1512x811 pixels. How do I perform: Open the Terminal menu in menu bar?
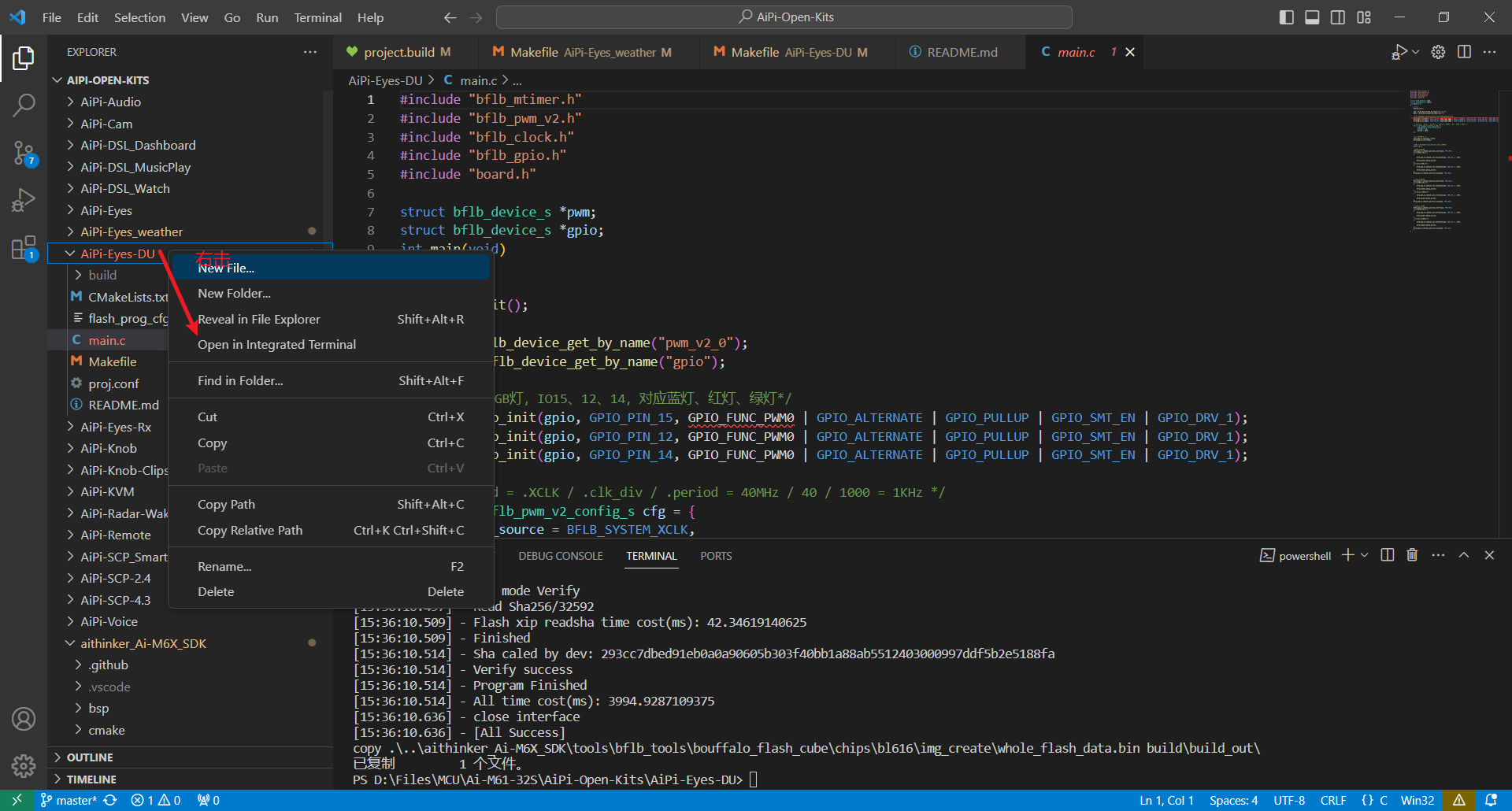click(x=317, y=17)
